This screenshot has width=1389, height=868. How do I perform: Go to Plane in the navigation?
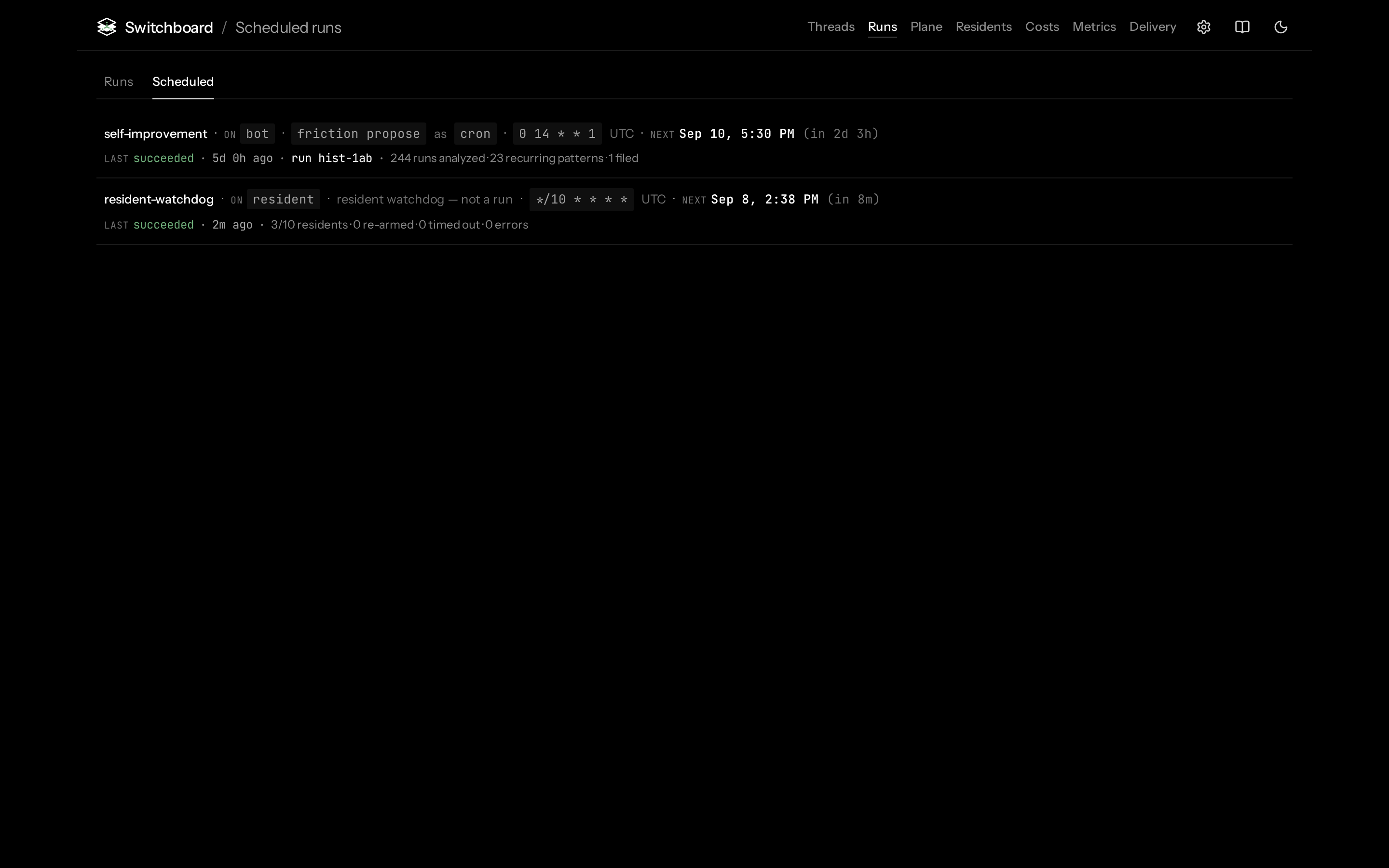coord(926,27)
